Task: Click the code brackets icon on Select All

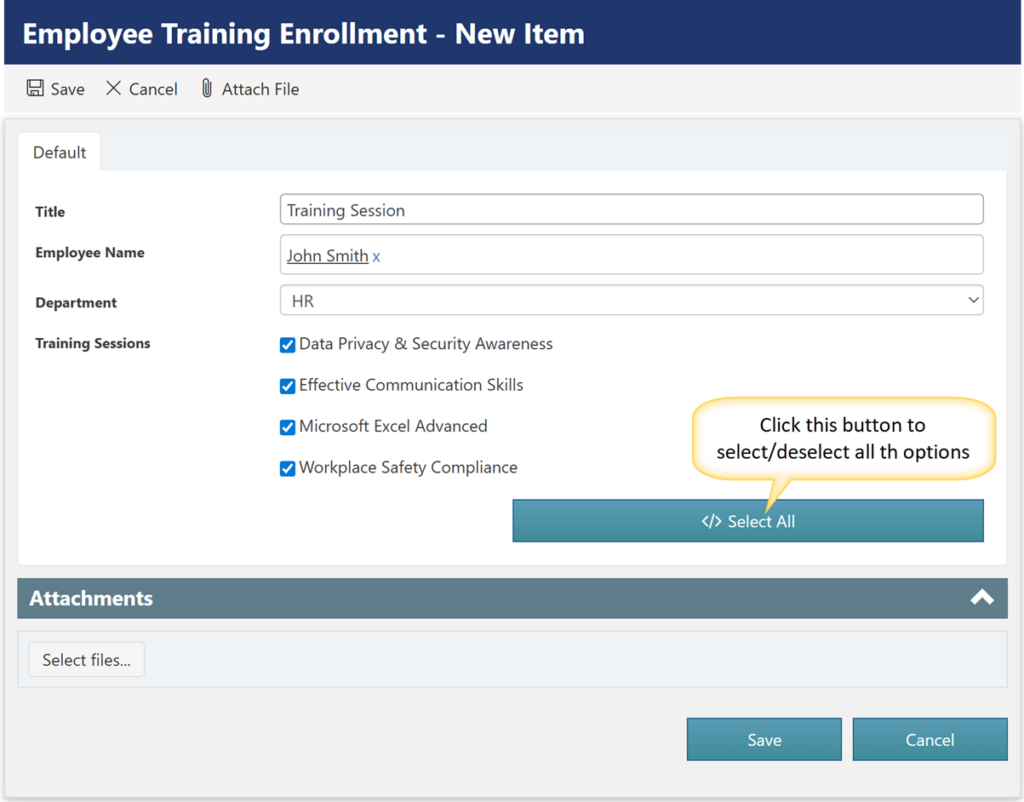Action: click(711, 521)
